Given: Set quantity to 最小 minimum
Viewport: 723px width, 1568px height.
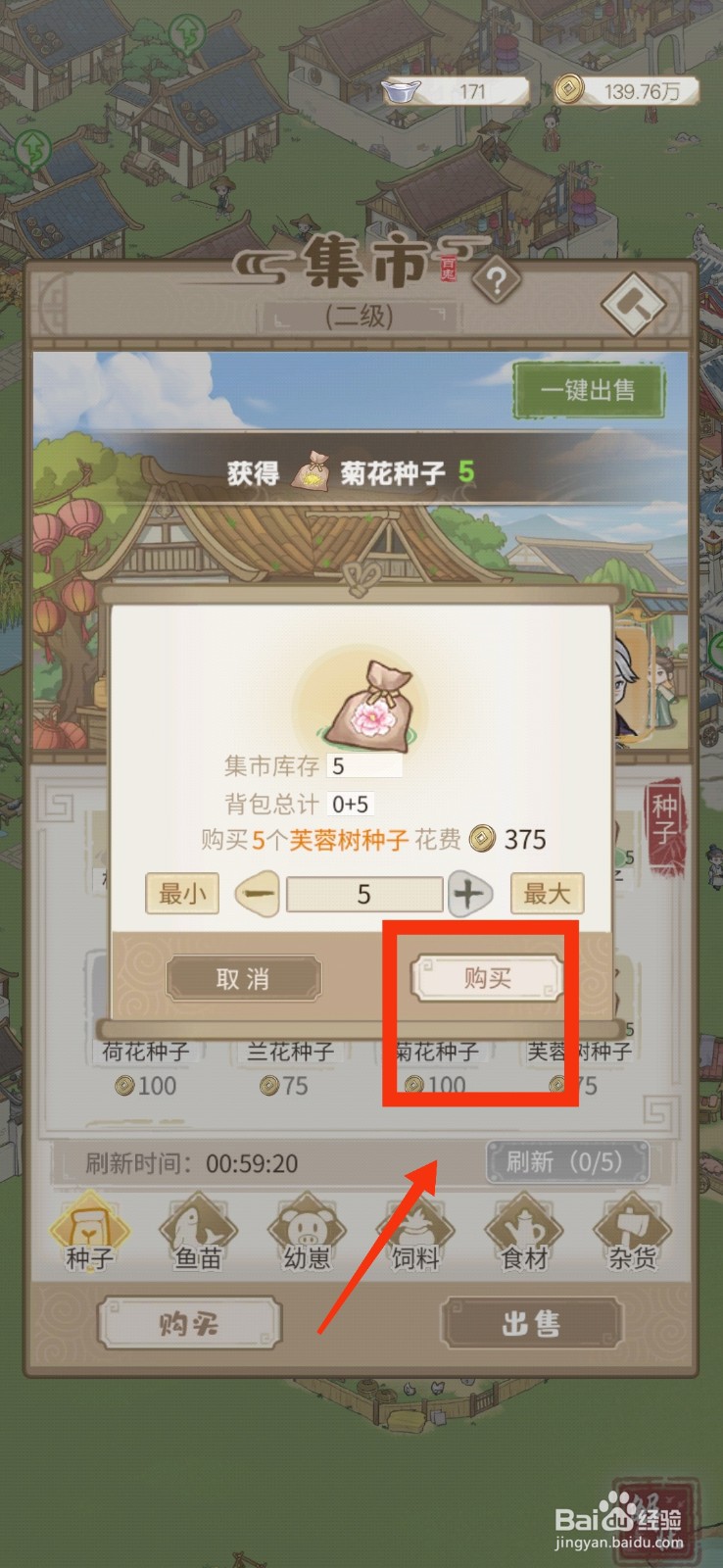Looking at the screenshot, I should 182,894.
